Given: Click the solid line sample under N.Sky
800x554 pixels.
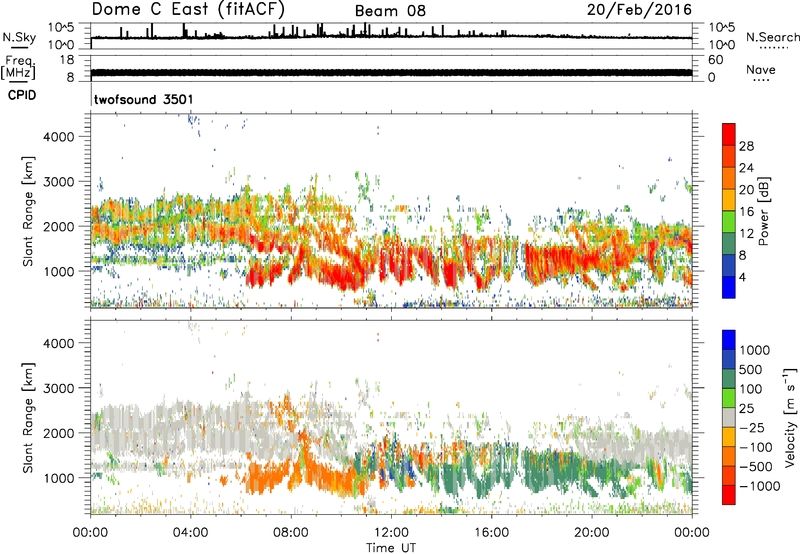Looking at the screenshot, I should point(20,47).
